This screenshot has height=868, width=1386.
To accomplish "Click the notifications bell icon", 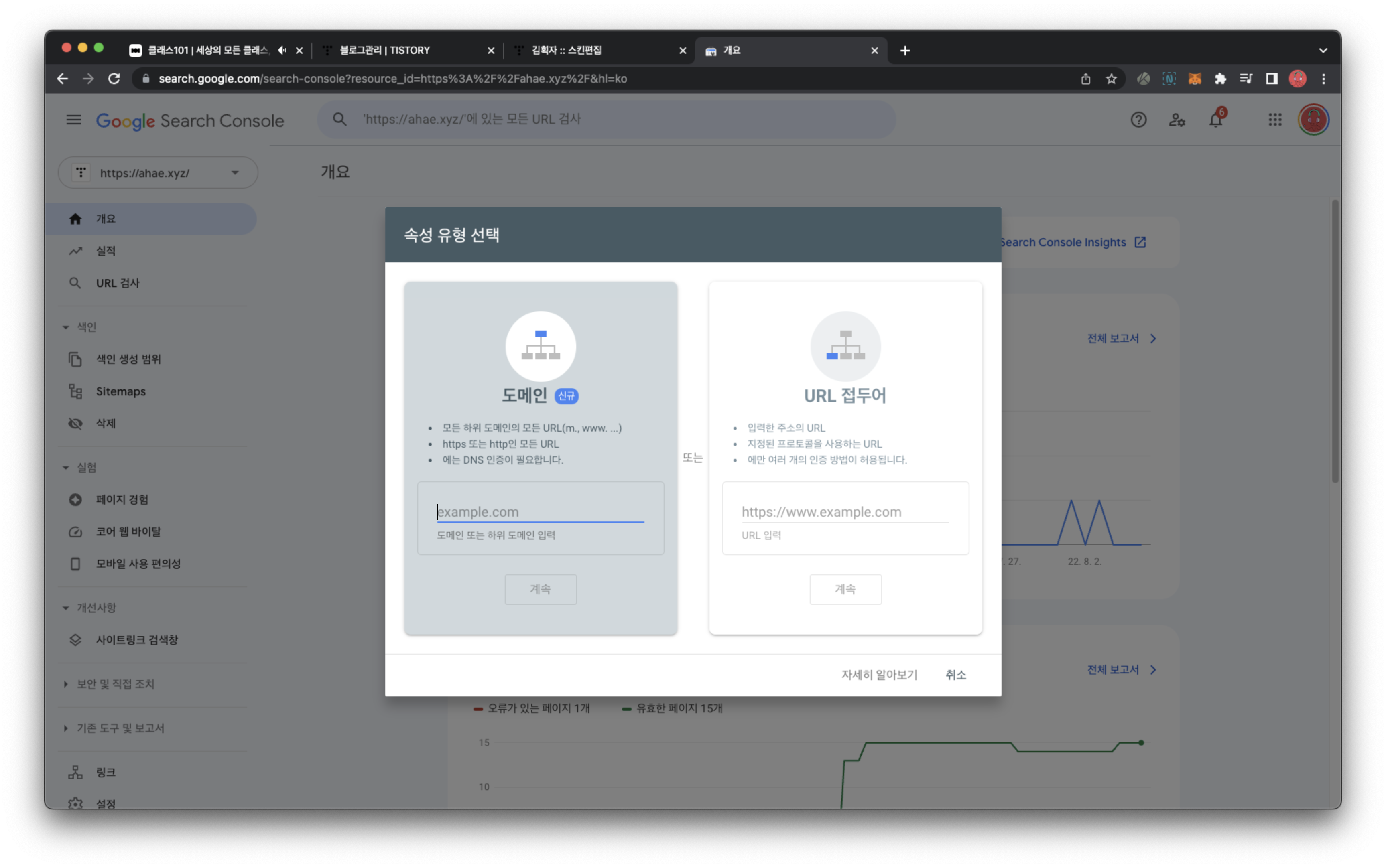I will (x=1215, y=120).
